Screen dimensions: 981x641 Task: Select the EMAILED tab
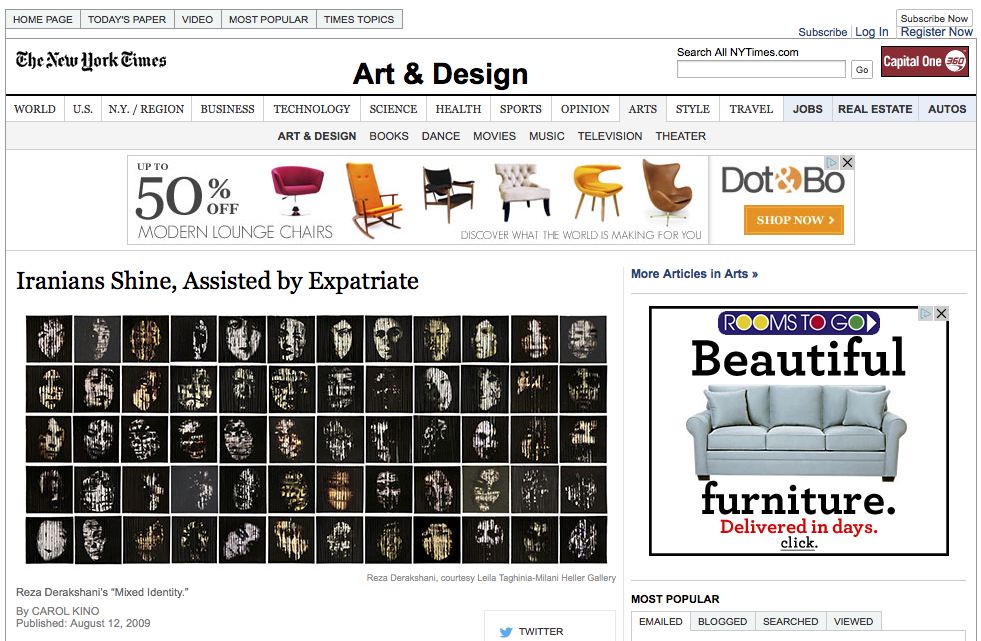661,622
